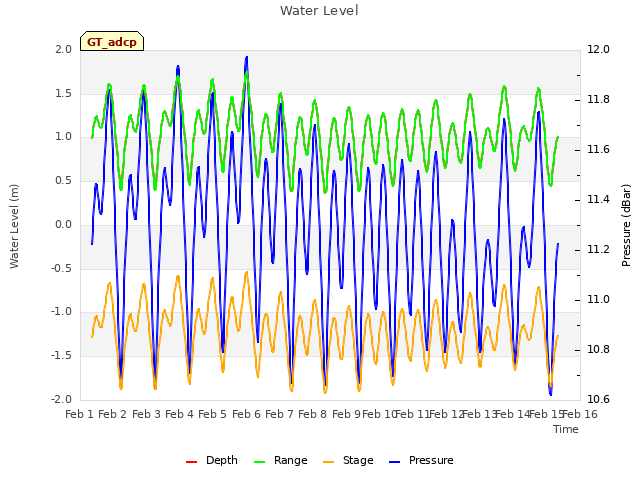640x480 pixels.
Task: Click the 11.2 pressure axis value
Action: tap(598, 250)
